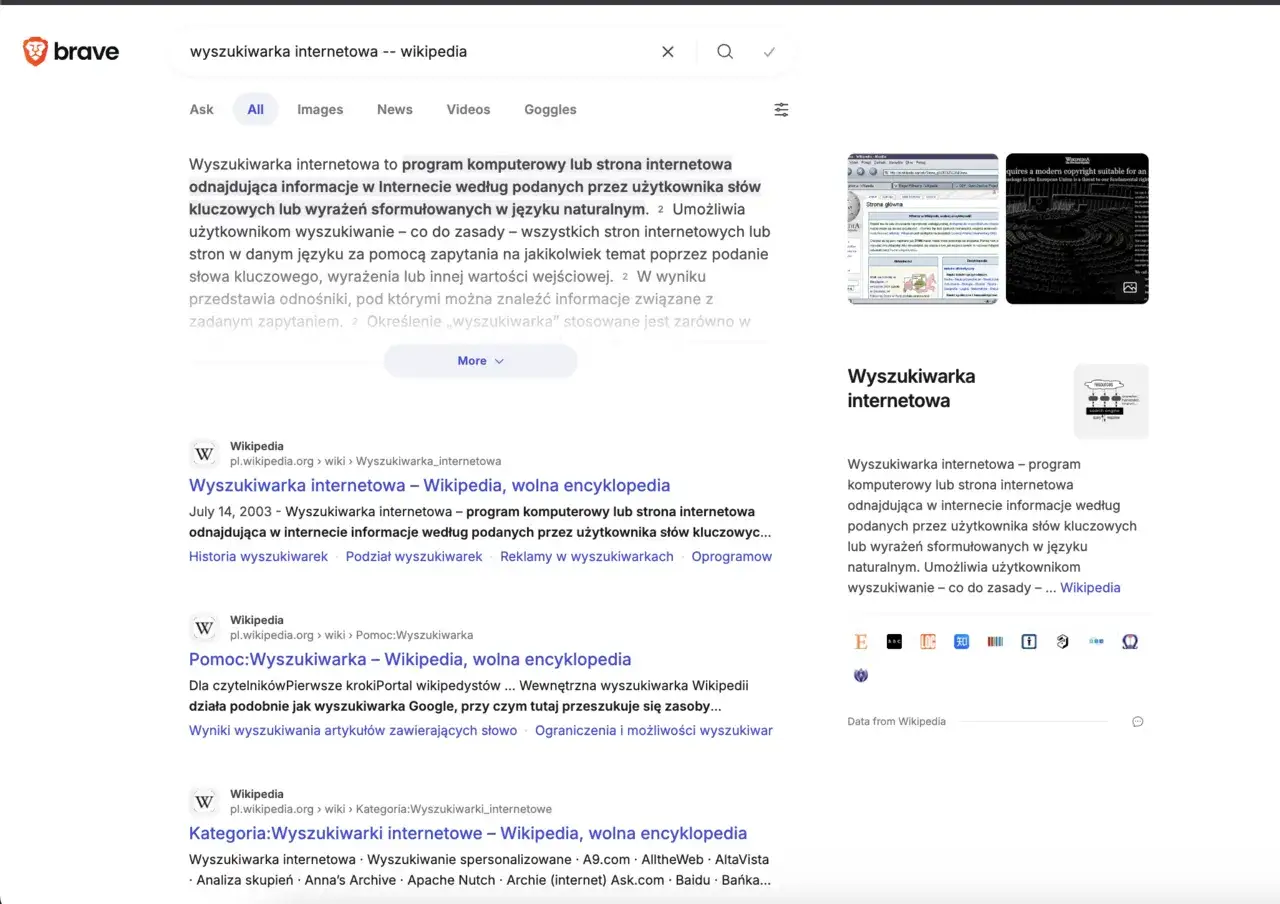Viewport: 1280px width, 904px height.
Task: Open the blue Zhihu profile icon
Action: click(x=962, y=642)
